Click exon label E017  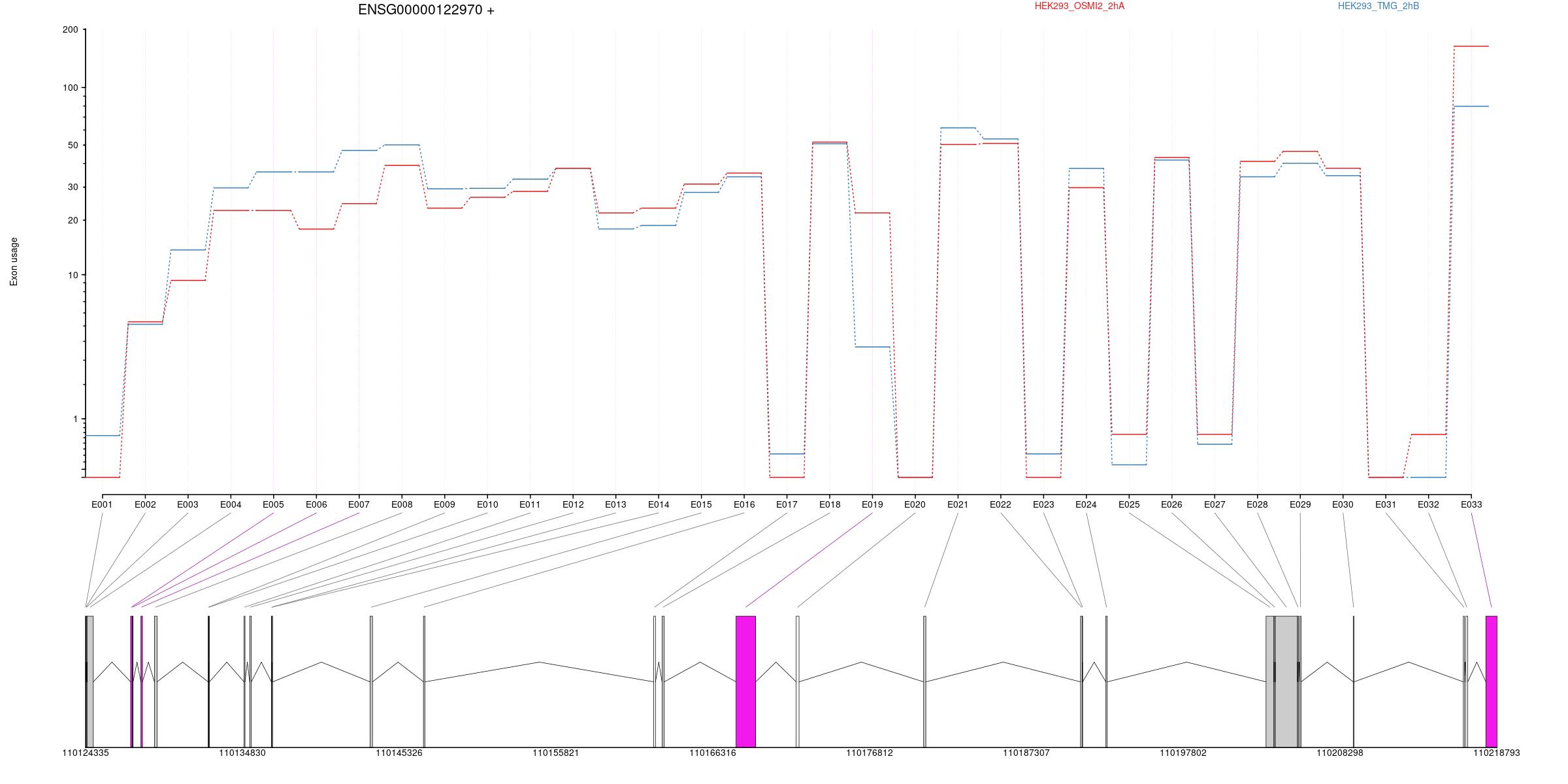point(787,504)
